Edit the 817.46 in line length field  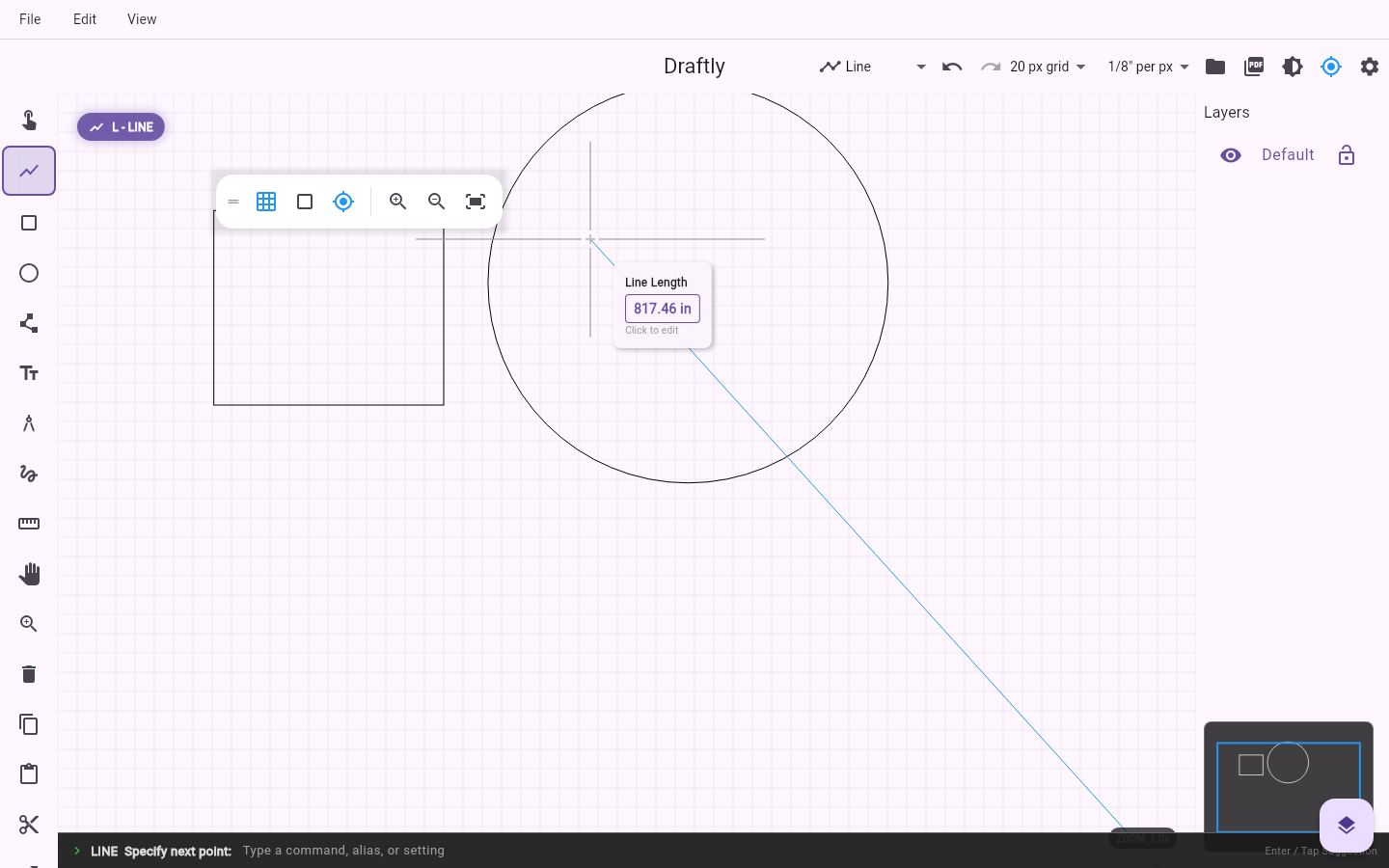(663, 309)
